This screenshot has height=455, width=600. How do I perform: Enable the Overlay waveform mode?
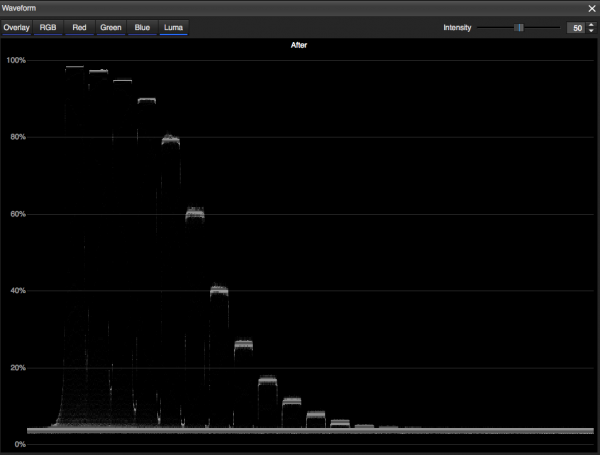[17, 27]
